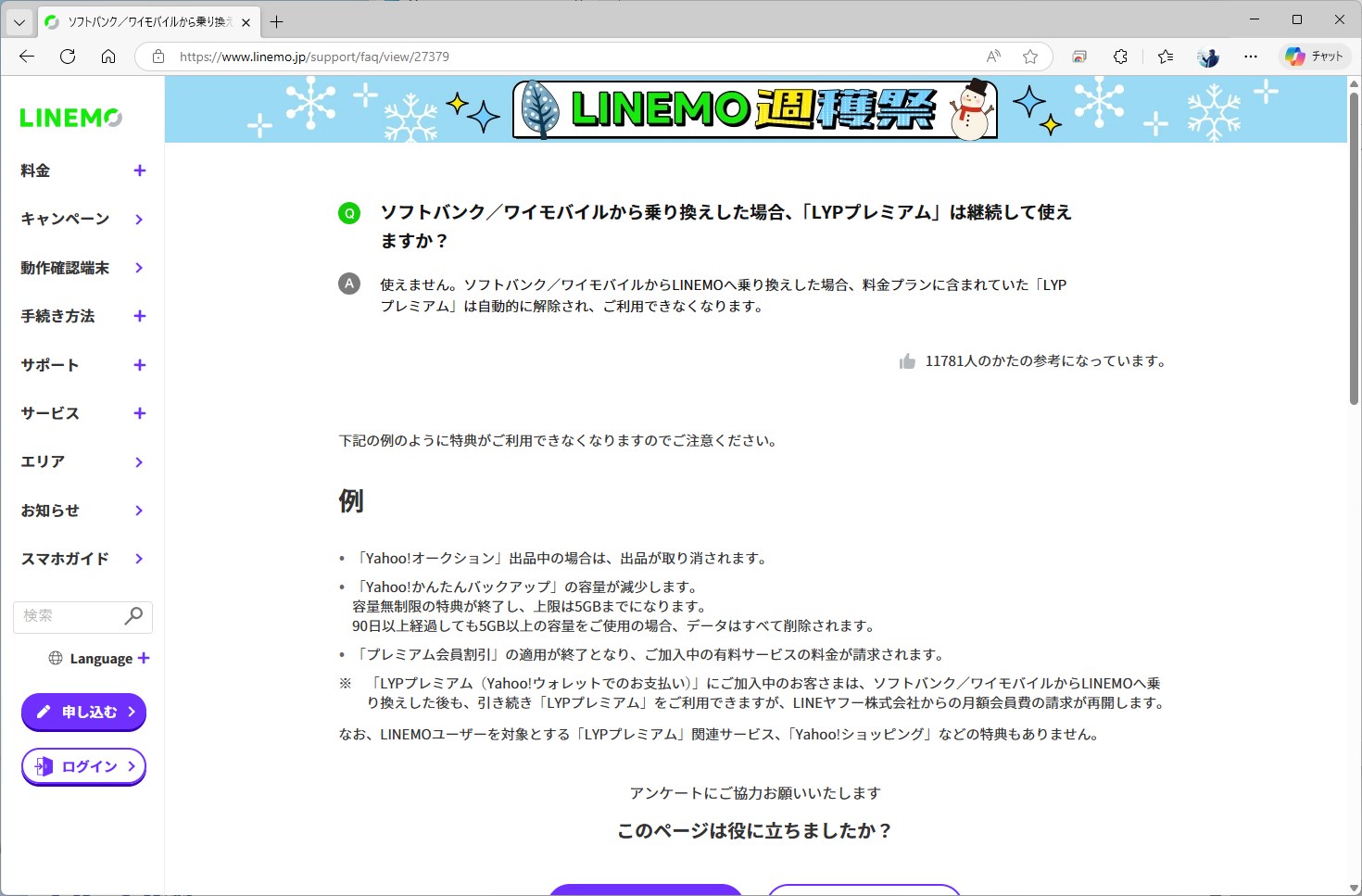Go back to the previous page
Viewport: 1362px width, 896px height.
coord(27,57)
